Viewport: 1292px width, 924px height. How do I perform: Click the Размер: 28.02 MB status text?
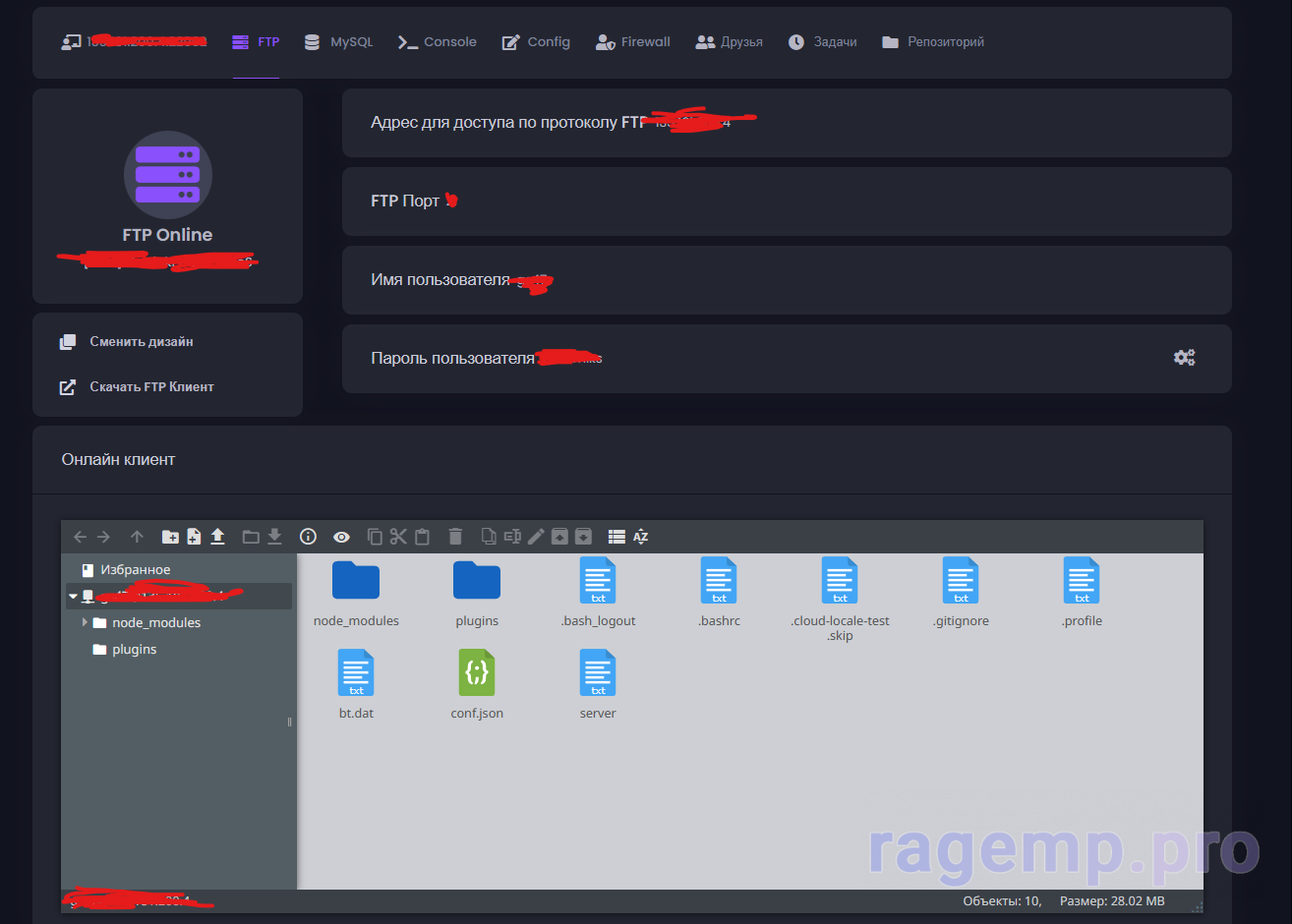pyautogui.click(x=1112, y=901)
